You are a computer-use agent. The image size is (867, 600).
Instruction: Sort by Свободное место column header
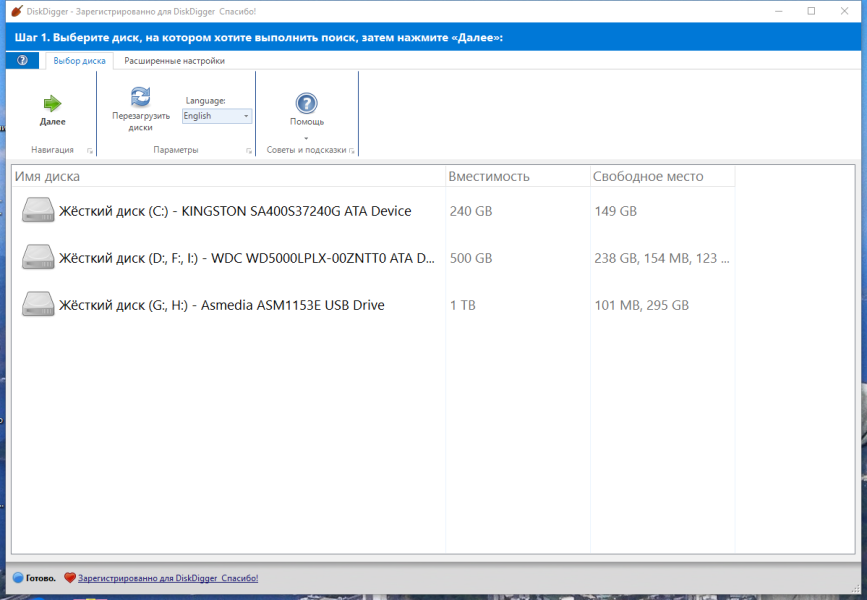662,176
